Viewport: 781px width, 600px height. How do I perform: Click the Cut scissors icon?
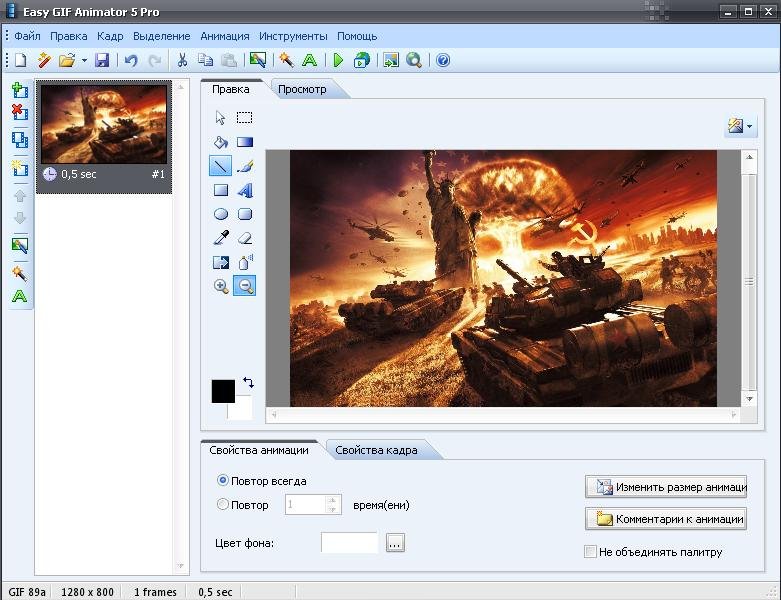click(x=182, y=60)
